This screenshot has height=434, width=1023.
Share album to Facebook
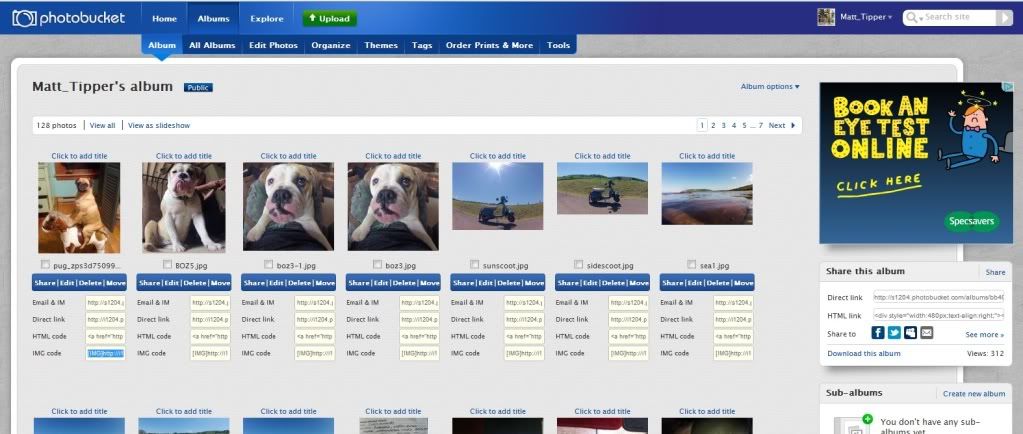pyautogui.click(x=878, y=333)
